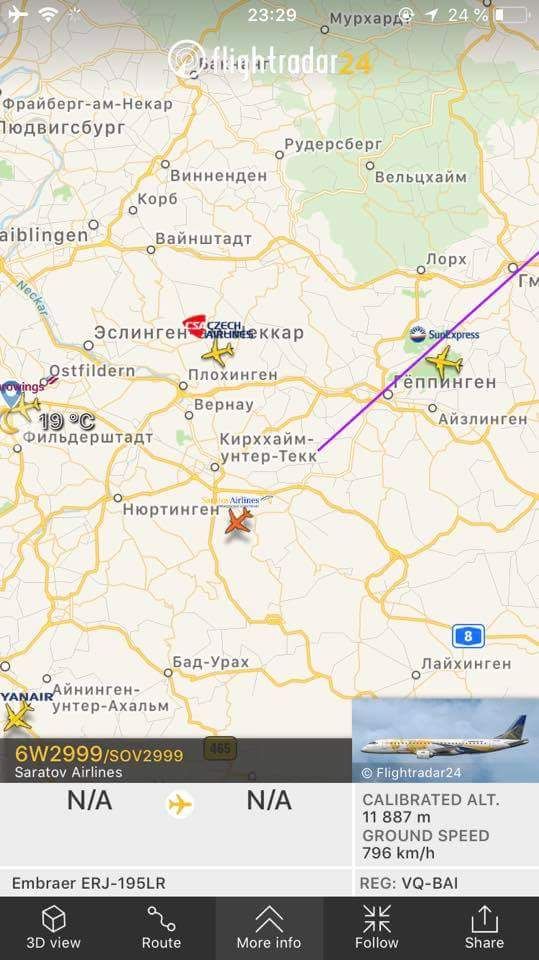This screenshot has width=539, height=960.
Task: Expand More info panel
Action: pyautogui.click(x=269, y=928)
